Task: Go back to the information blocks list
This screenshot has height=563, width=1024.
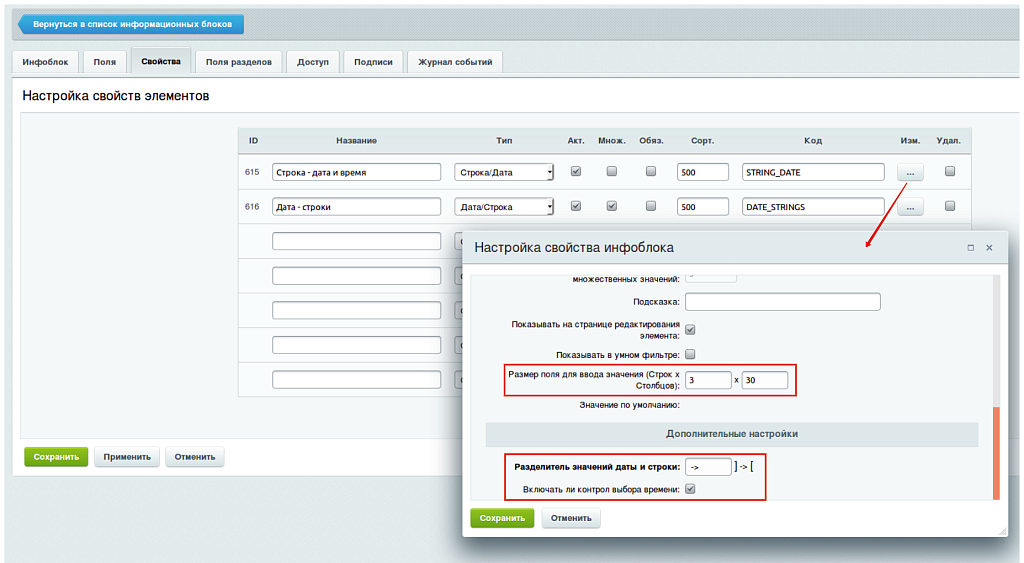Action: [130, 24]
